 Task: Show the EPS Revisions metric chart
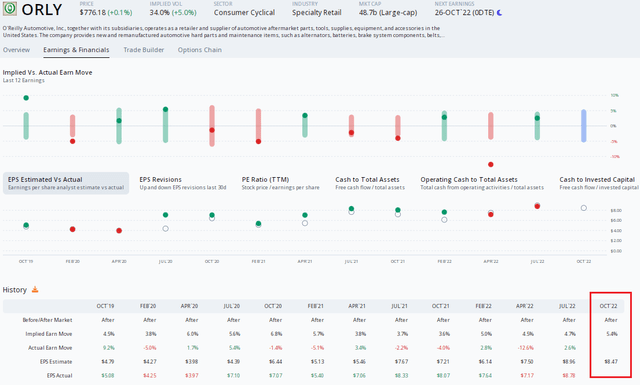[x=183, y=183]
